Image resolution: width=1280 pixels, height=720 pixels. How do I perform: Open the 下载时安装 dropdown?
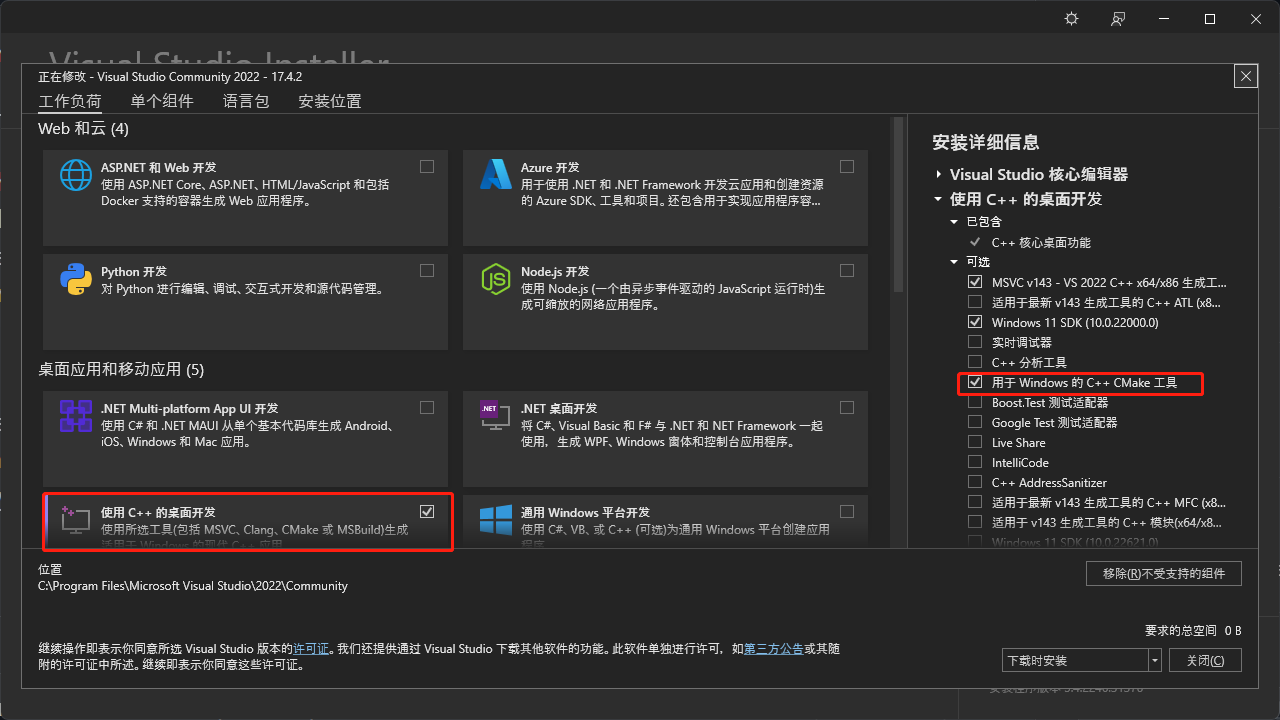1153,659
